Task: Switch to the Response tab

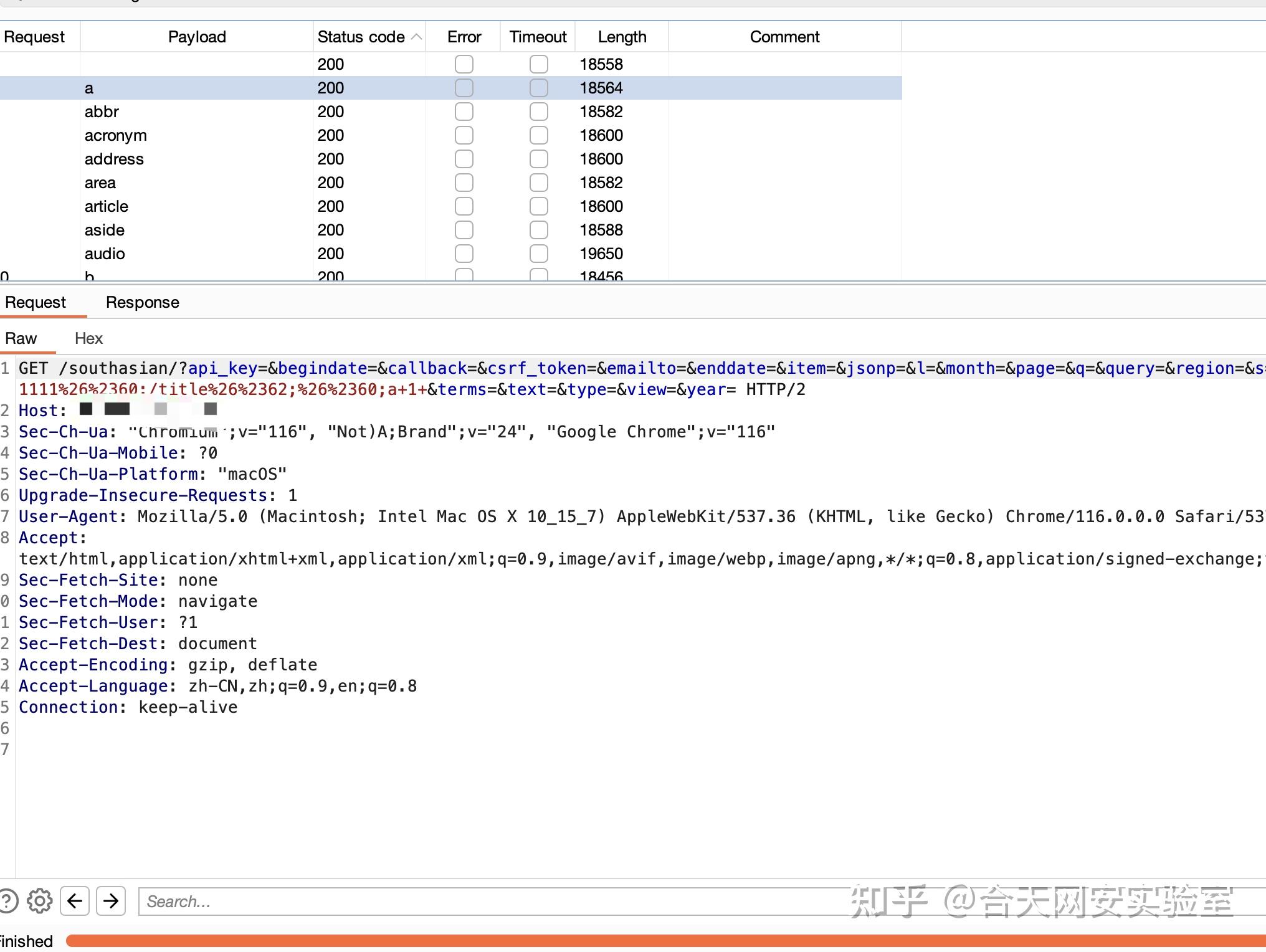Action: (143, 303)
